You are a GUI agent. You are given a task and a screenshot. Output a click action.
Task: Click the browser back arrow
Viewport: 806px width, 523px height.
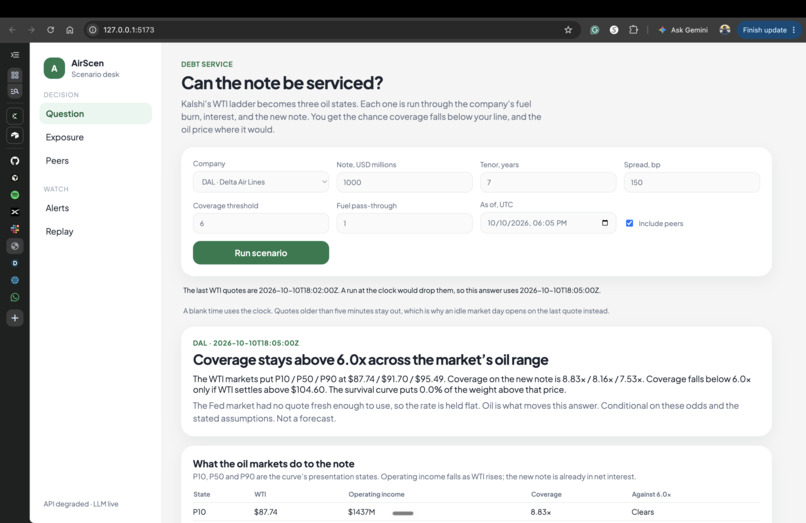[x=12, y=30]
